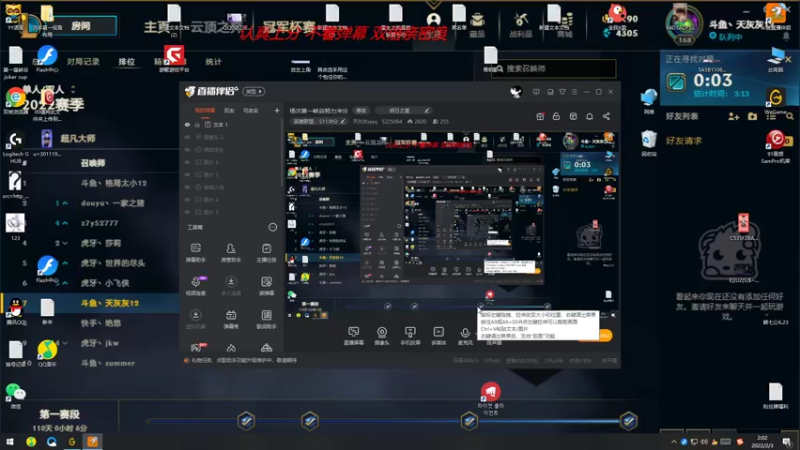
Task: Open the 弹幕助手 tool in toolbox
Action: coord(195,253)
